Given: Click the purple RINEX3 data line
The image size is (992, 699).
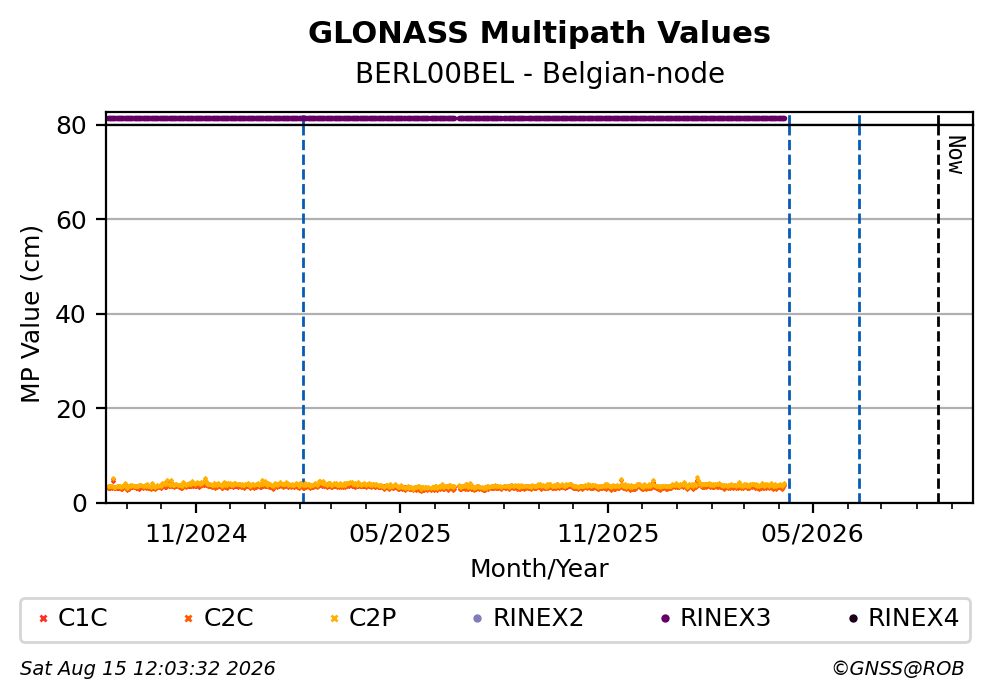Looking at the screenshot, I should (x=446, y=118).
